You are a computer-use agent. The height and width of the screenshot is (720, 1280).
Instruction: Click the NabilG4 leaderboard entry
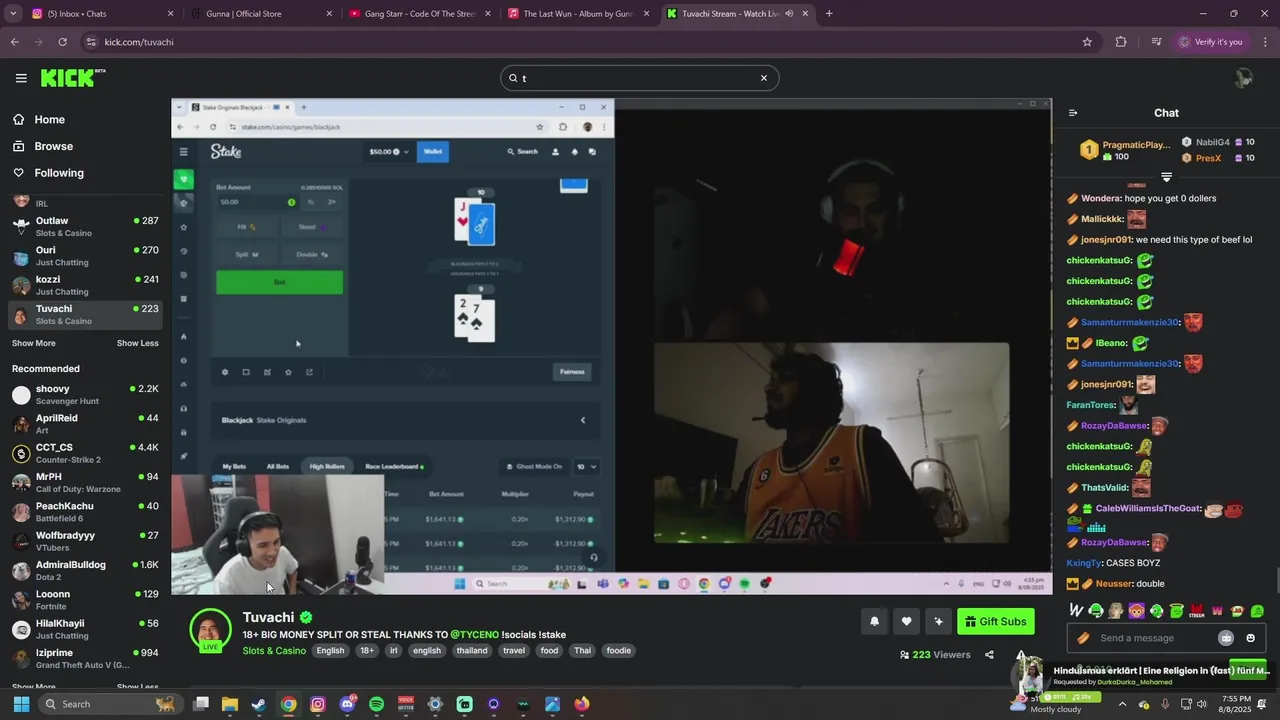[x=1218, y=142]
